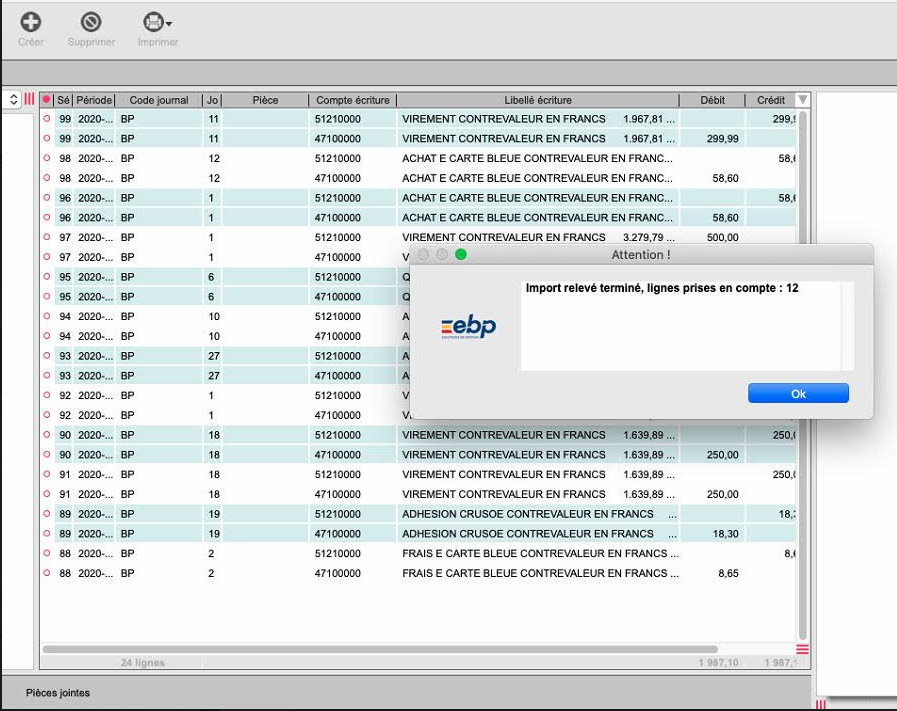897x711 pixels.
Task: Click journal day 12 in row 98 account 47100000
Action: (214, 178)
